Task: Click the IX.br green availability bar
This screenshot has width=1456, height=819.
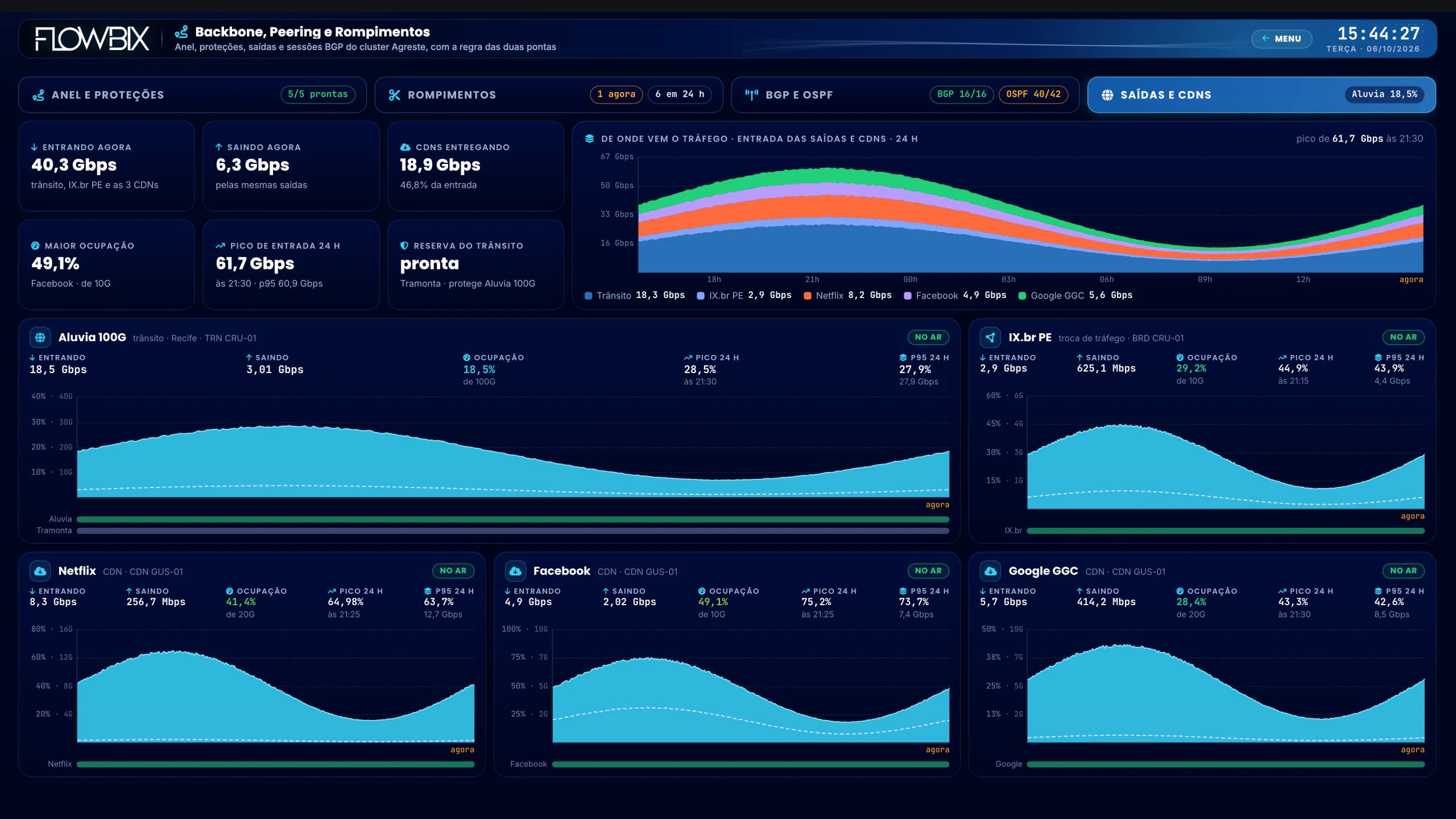Action: [1226, 531]
